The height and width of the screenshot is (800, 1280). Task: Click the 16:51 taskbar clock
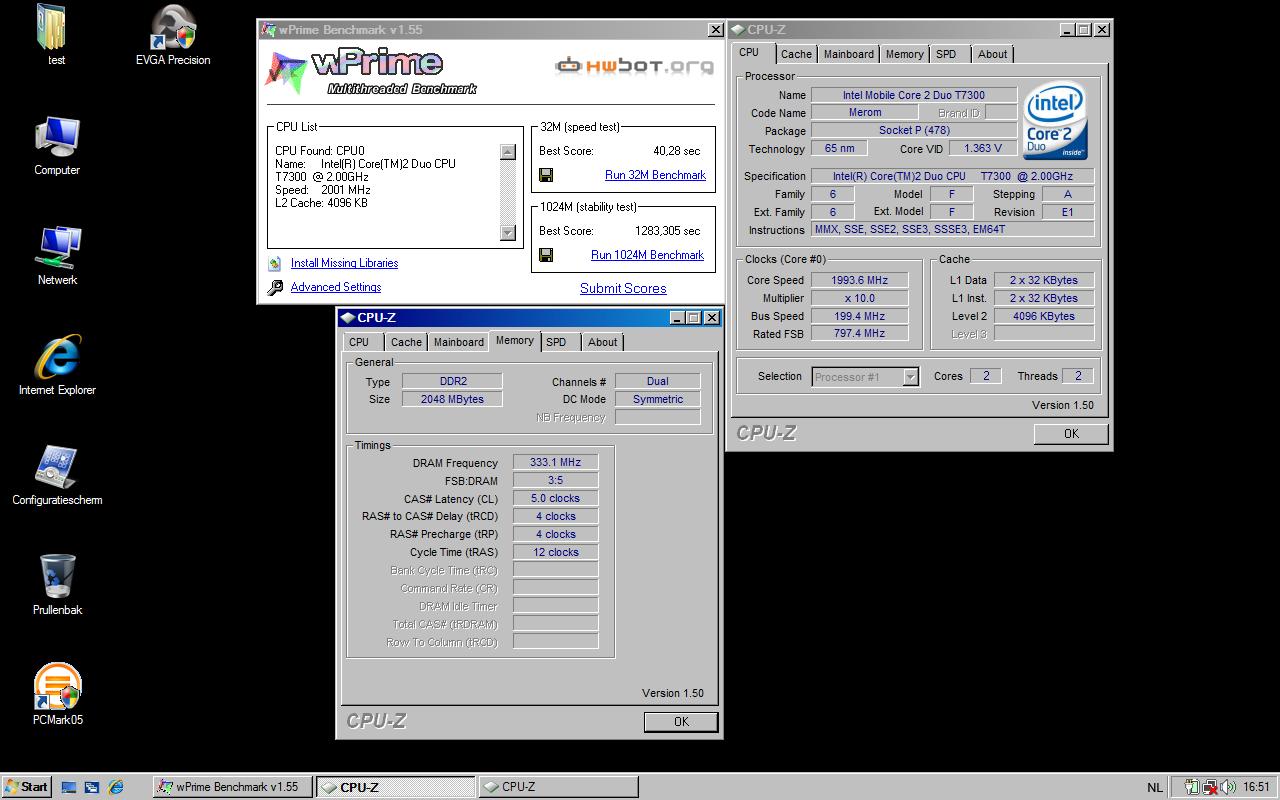click(1256, 787)
